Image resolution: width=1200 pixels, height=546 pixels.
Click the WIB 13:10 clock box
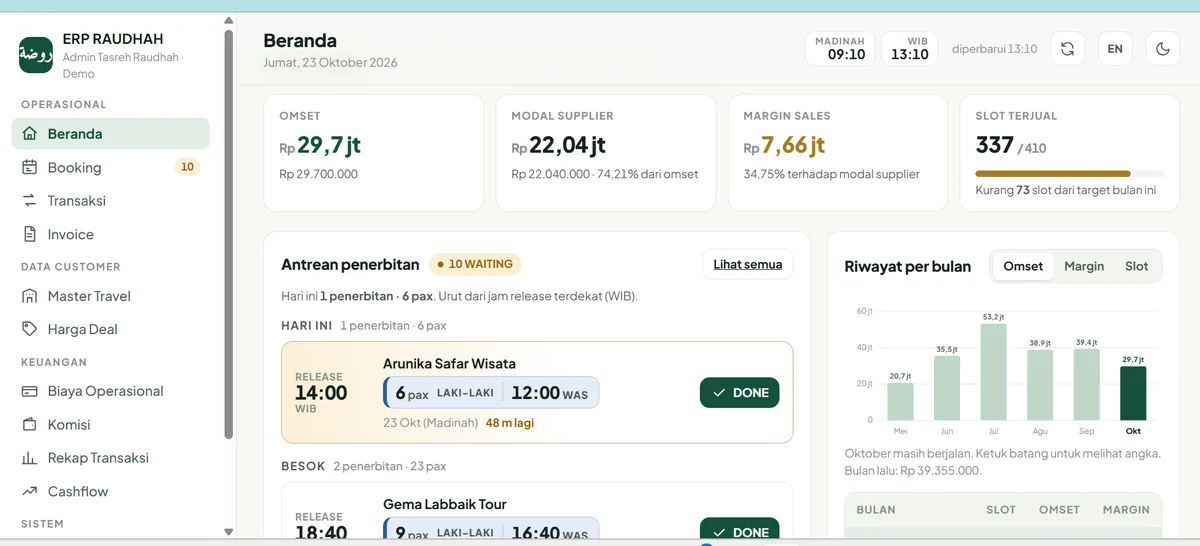910,49
